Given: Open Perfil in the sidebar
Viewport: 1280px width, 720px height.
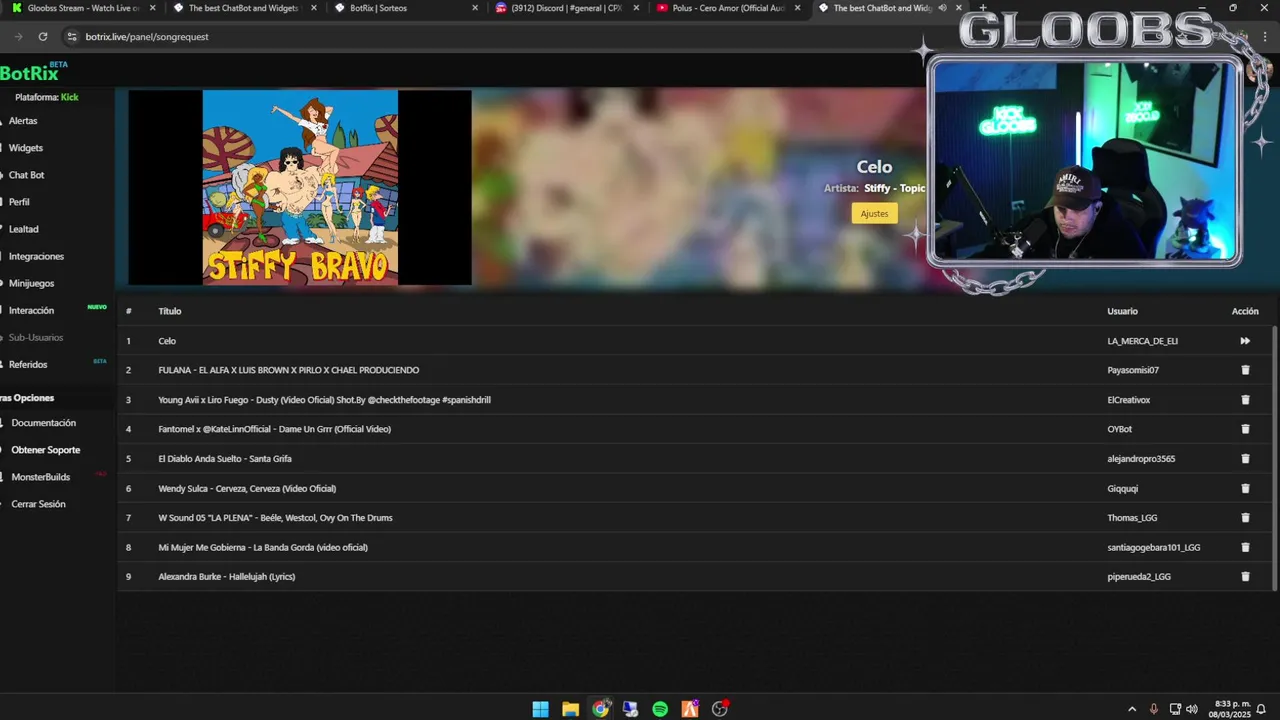Looking at the screenshot, I should point(19,202).
